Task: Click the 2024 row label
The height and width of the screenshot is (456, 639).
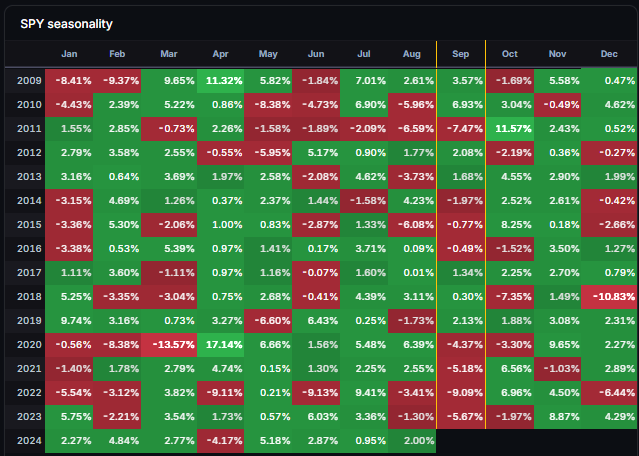Action: pos(29,441)
